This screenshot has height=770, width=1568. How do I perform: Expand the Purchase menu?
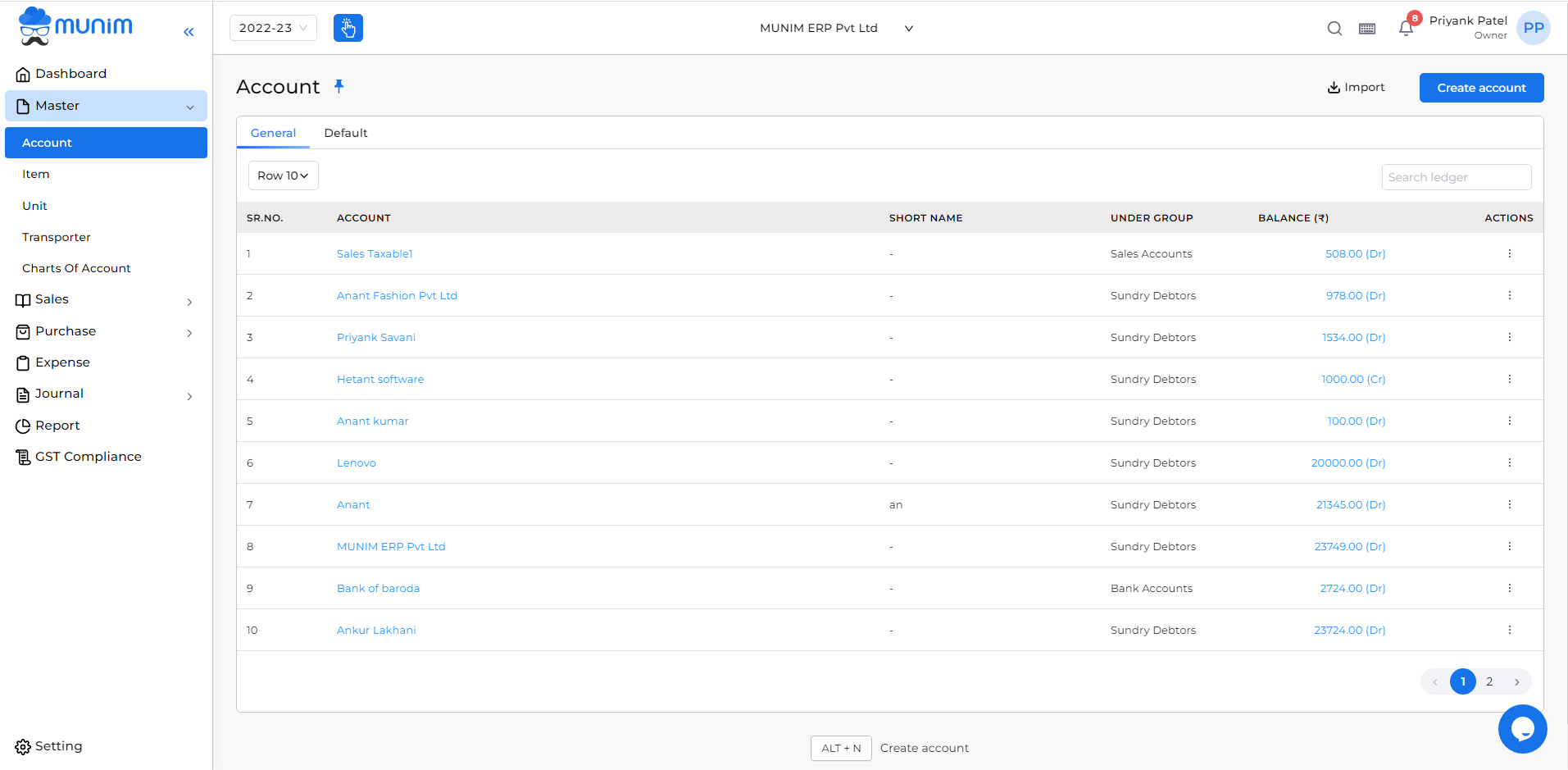pos(106,331)
